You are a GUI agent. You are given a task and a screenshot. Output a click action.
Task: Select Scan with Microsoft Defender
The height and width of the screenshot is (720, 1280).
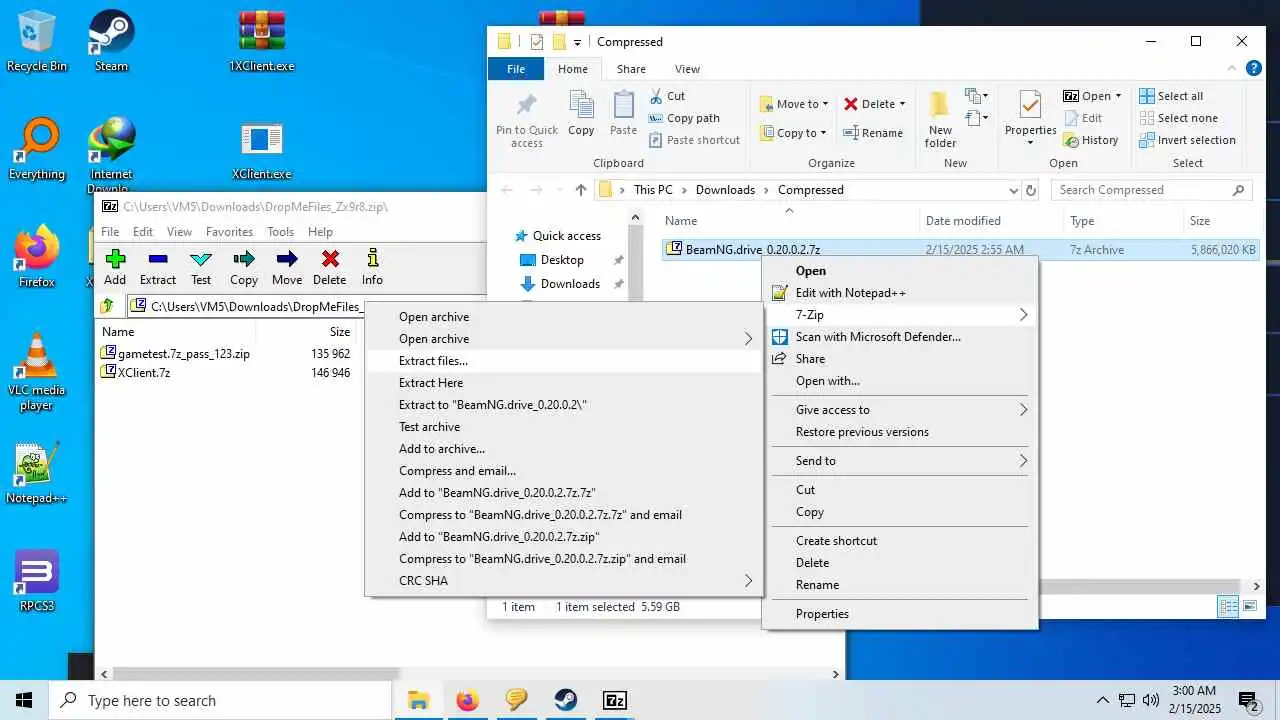pyautogui.click(x=900, y=337)
